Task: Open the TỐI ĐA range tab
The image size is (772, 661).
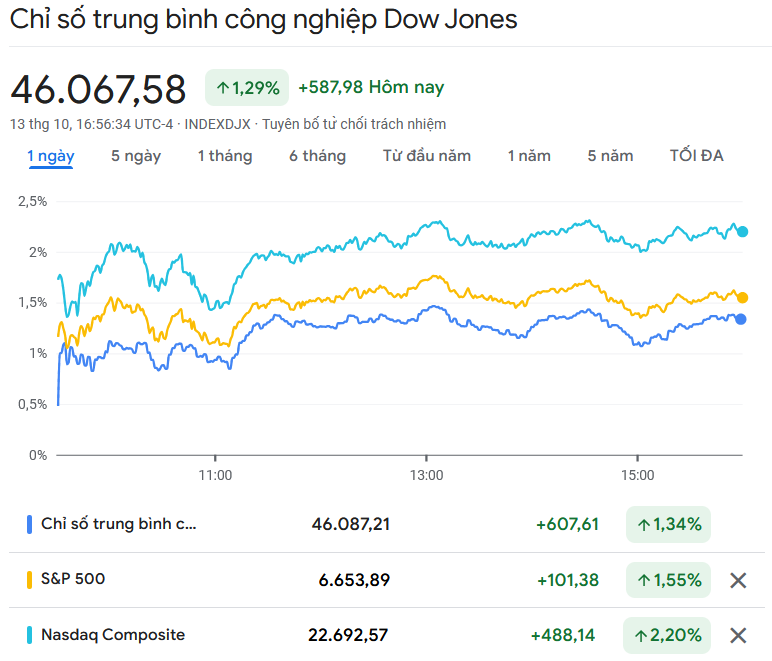Action: point(697,156)
